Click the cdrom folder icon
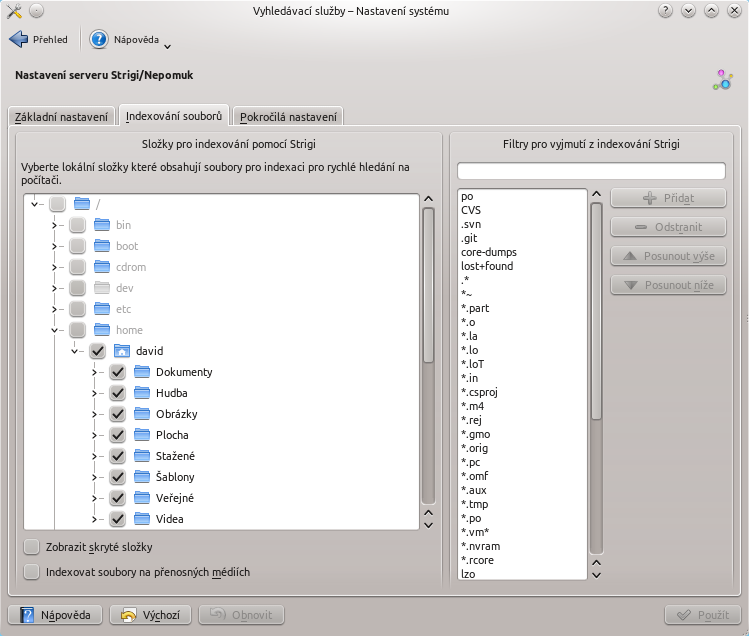The height and width of the screenshot is (636, 749). click(x=102, y=267)
